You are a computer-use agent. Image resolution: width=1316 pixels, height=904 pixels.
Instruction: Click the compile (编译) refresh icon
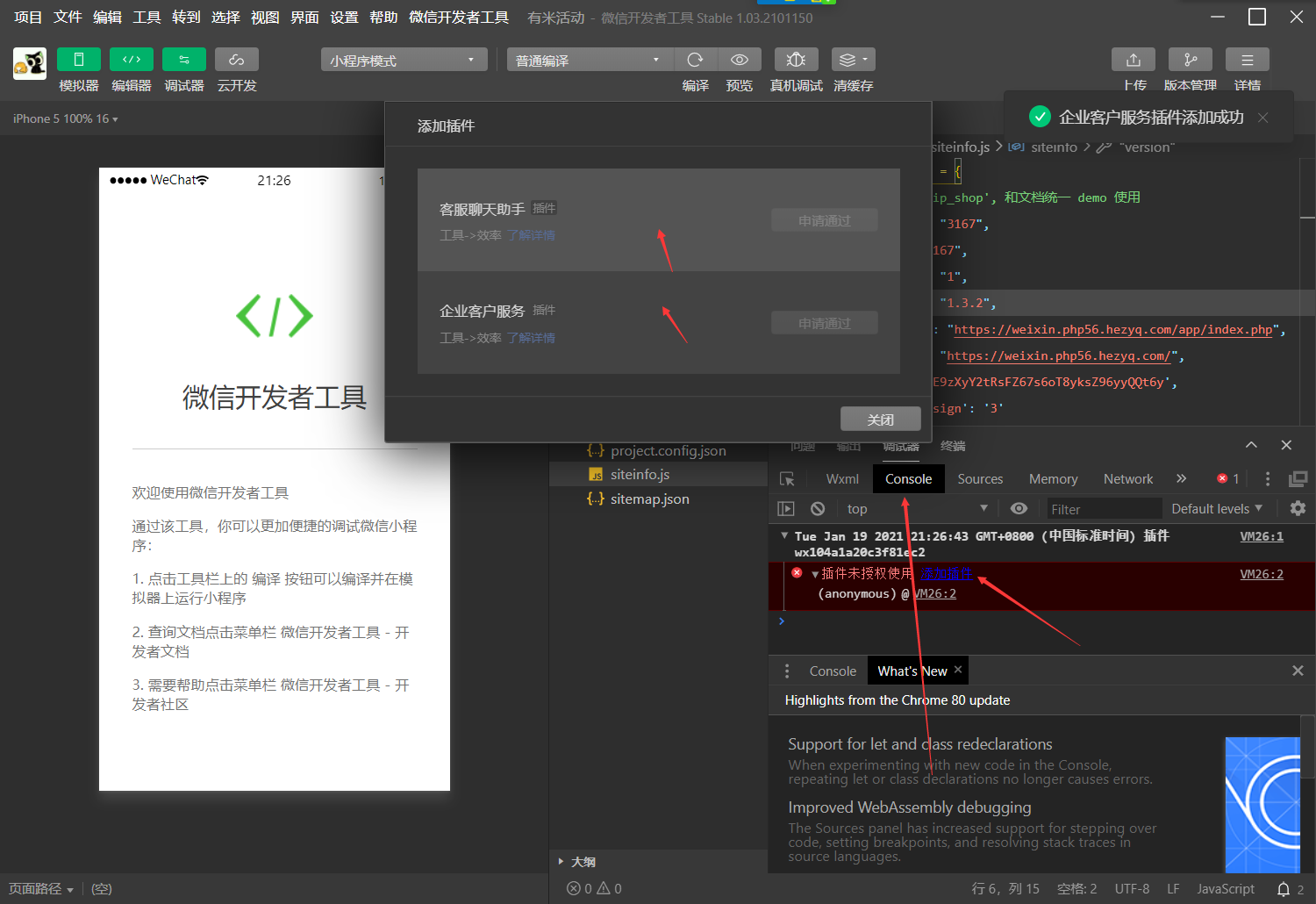click(696, 59)
